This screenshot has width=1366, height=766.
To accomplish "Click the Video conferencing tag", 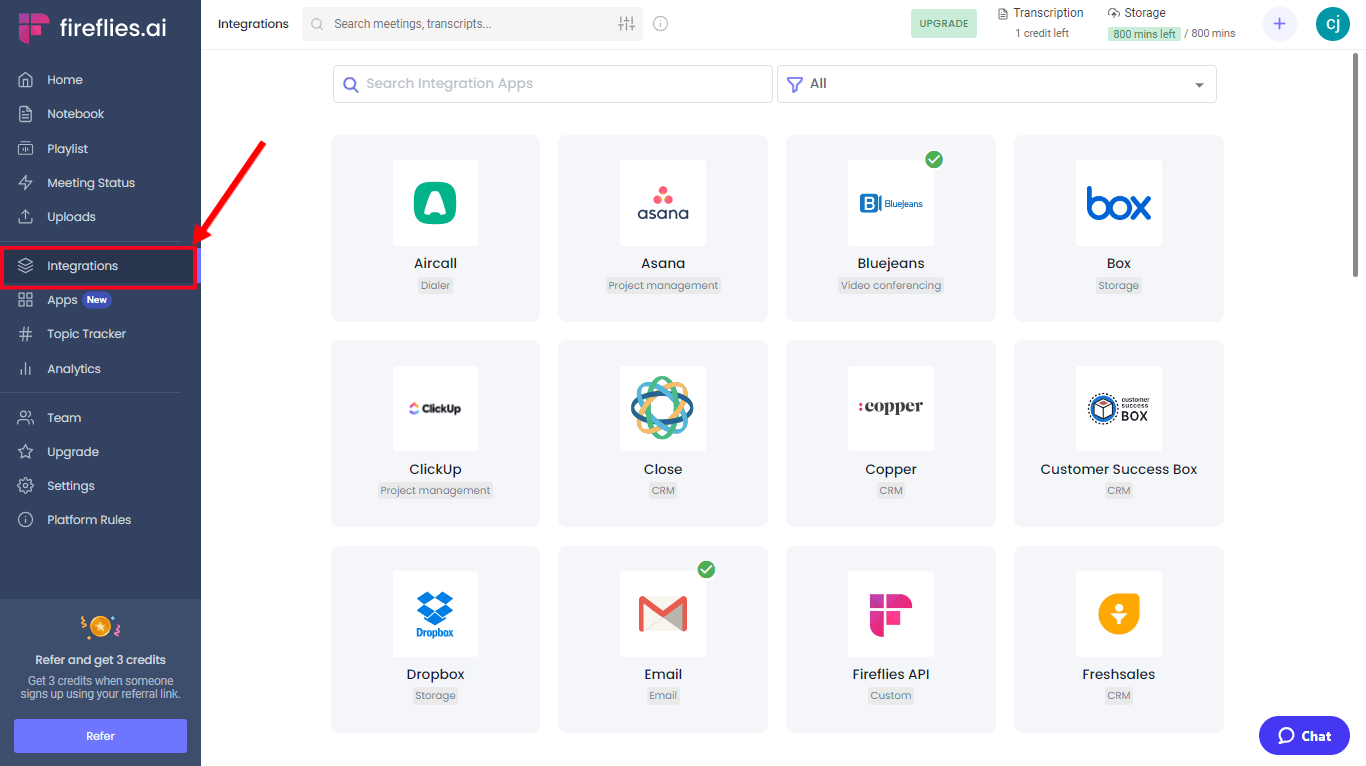I will (x=891, y=286).
